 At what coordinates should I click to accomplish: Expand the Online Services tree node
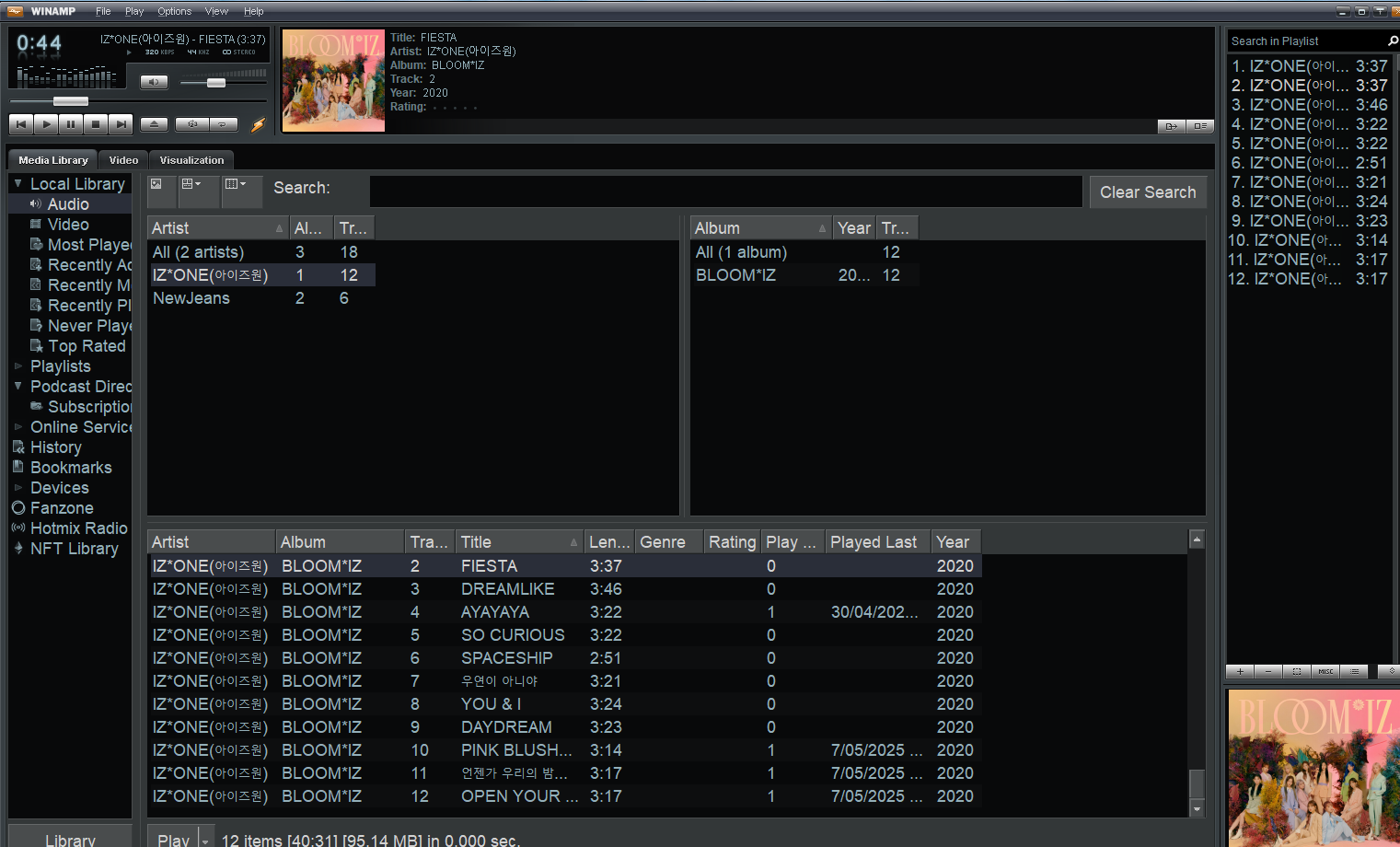17,426
